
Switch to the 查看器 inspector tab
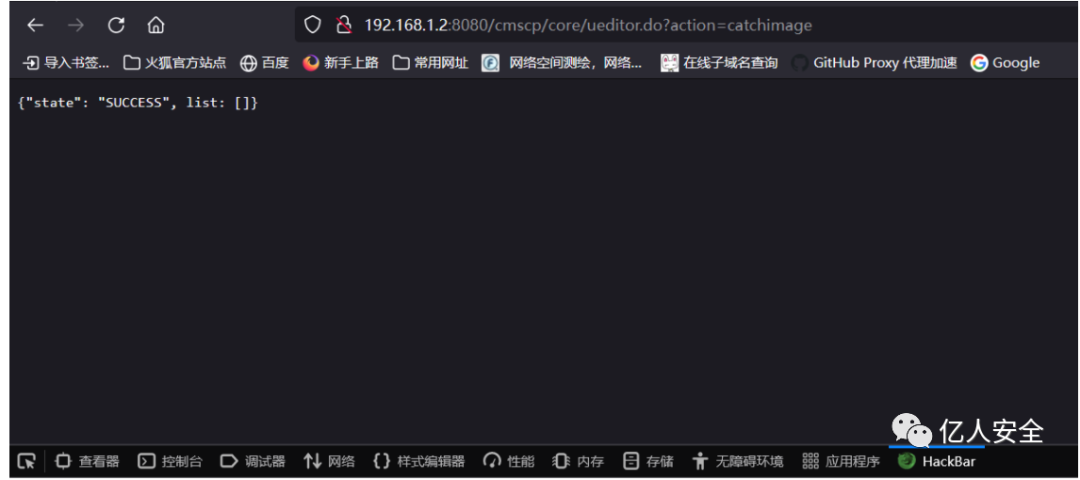point(87,461)
